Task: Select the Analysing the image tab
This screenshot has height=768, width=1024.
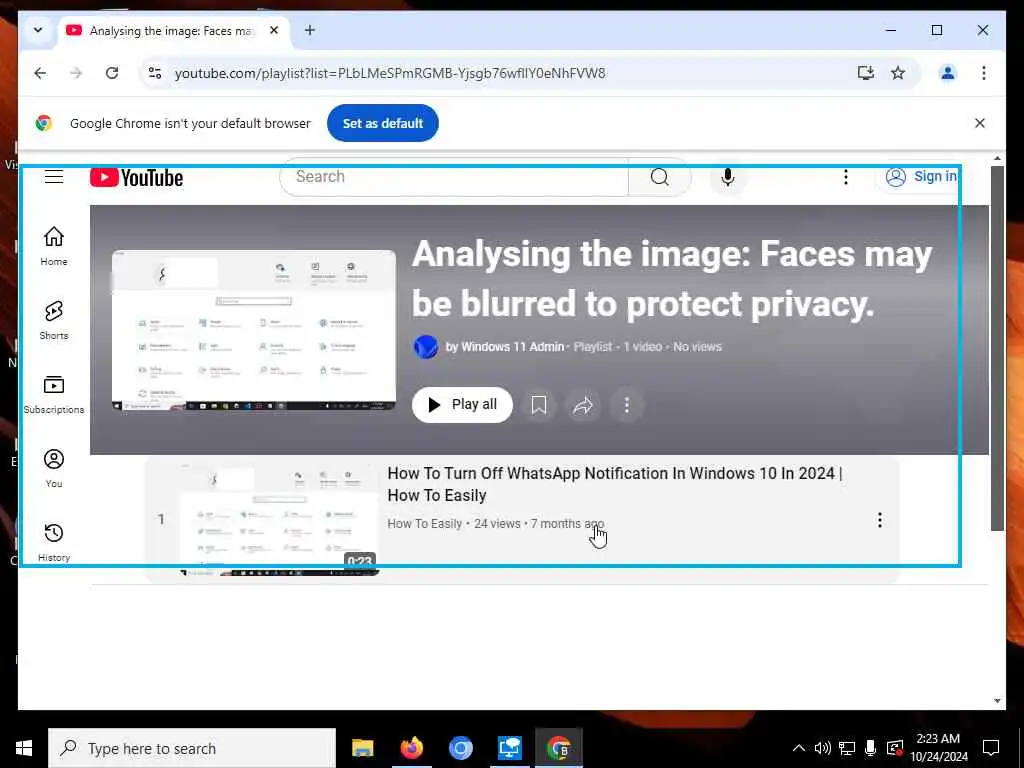Action: tap(171, 31)
